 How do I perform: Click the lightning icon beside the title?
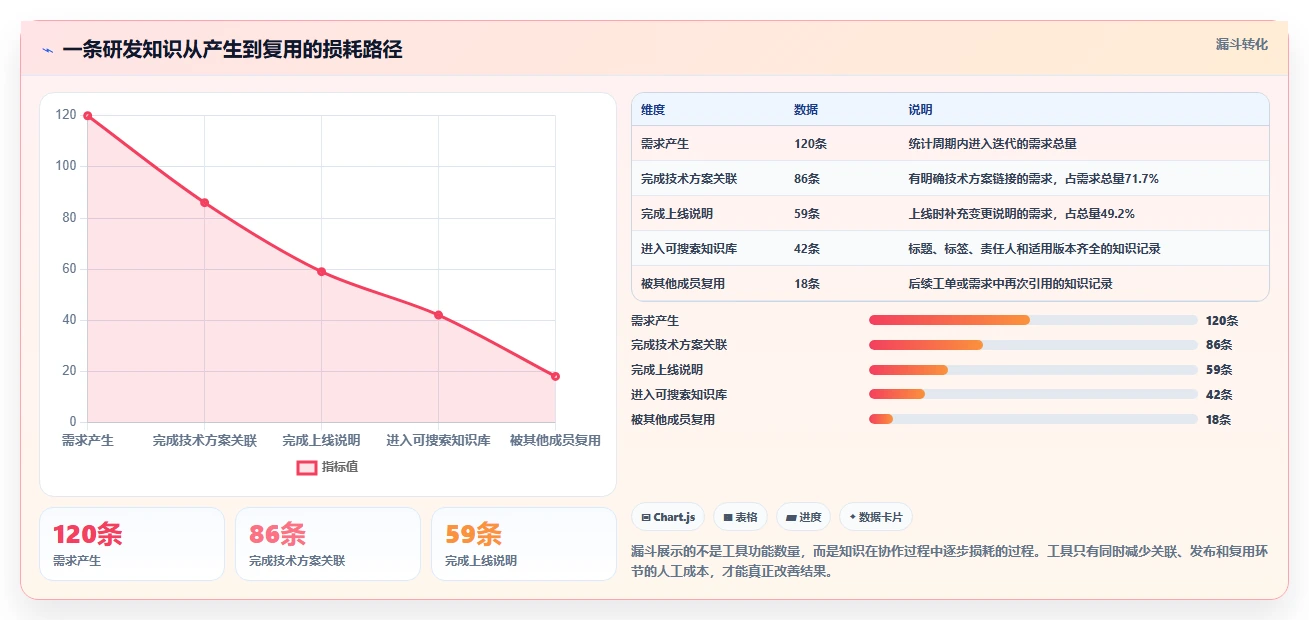coord(47,50)
